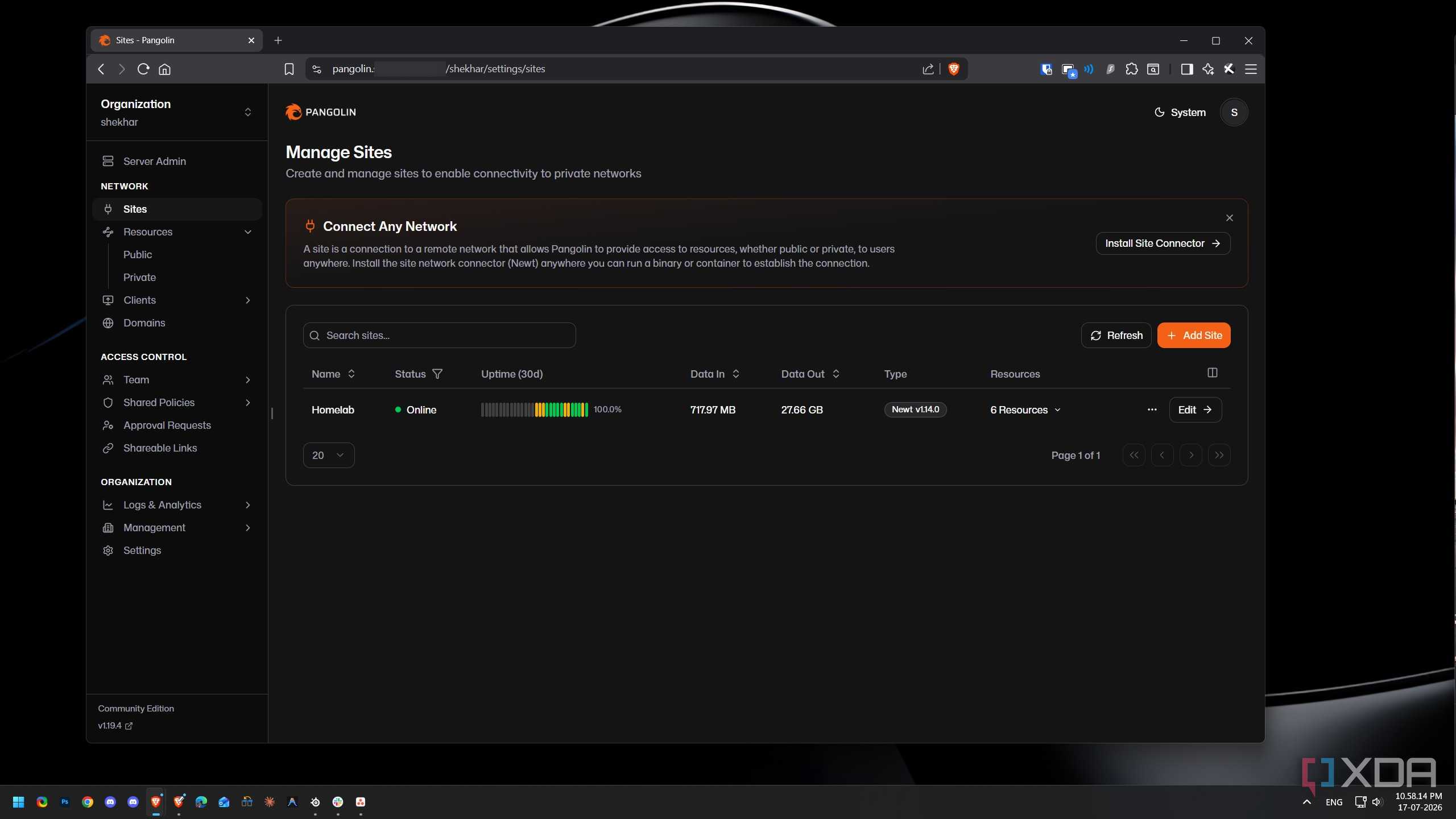Expand Shared Policies chevron
This screenshot has height=819, width=1456.
point(248,403)
